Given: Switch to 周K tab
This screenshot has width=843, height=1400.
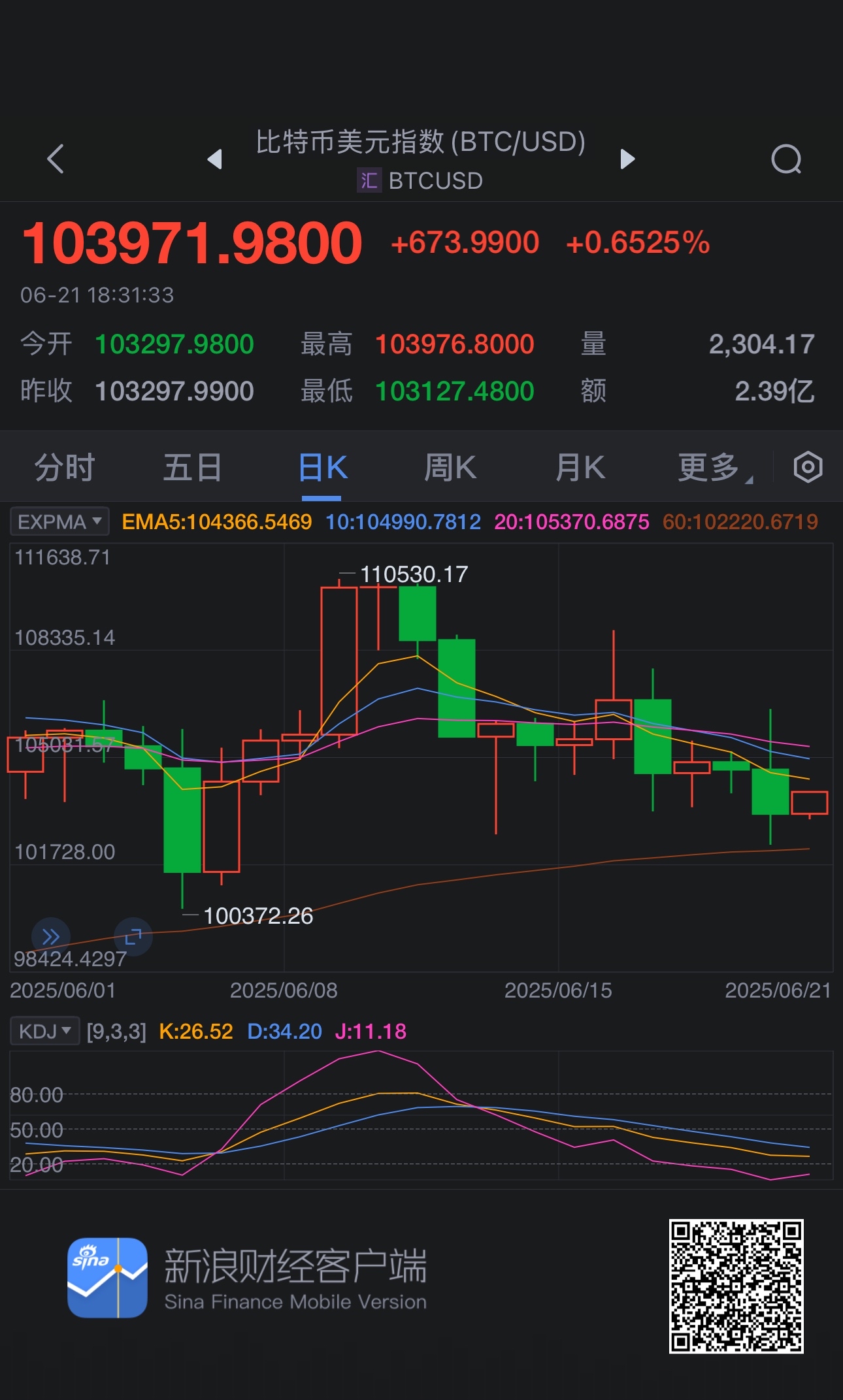Looking at the screenshot, I should click(x=450, y=468).
